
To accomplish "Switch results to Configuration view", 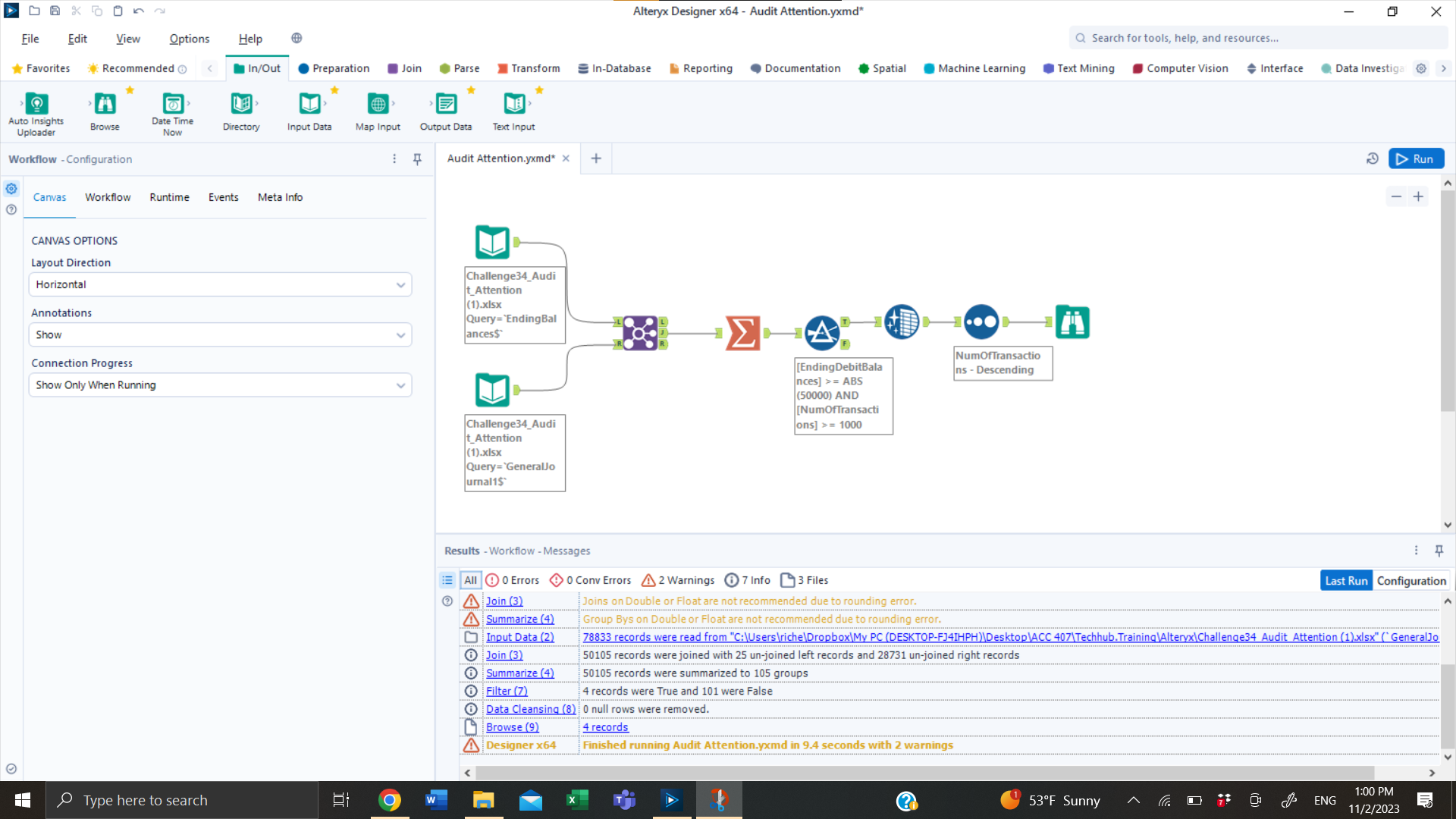I will click(x=1410, y=581).
